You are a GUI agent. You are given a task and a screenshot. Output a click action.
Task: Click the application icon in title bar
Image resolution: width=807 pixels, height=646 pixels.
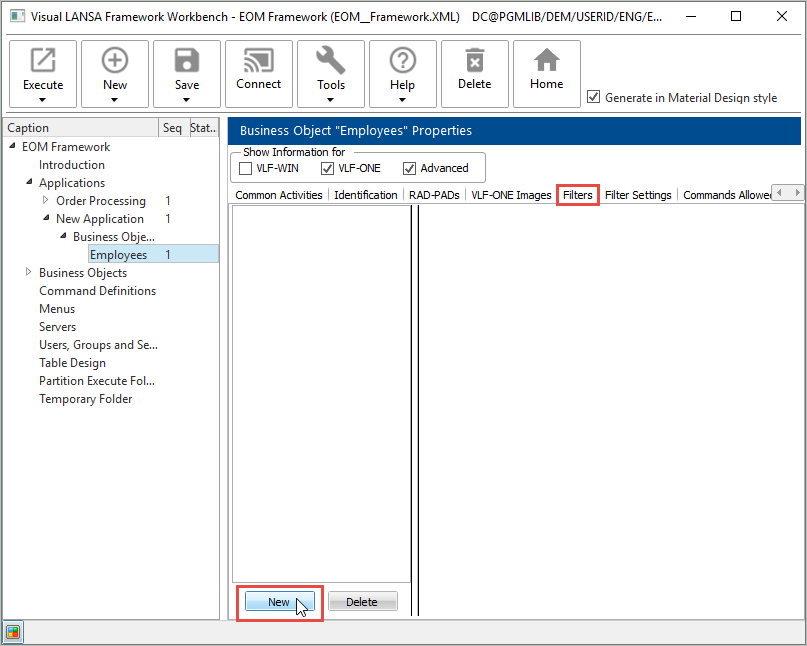(x=16, y=16)
